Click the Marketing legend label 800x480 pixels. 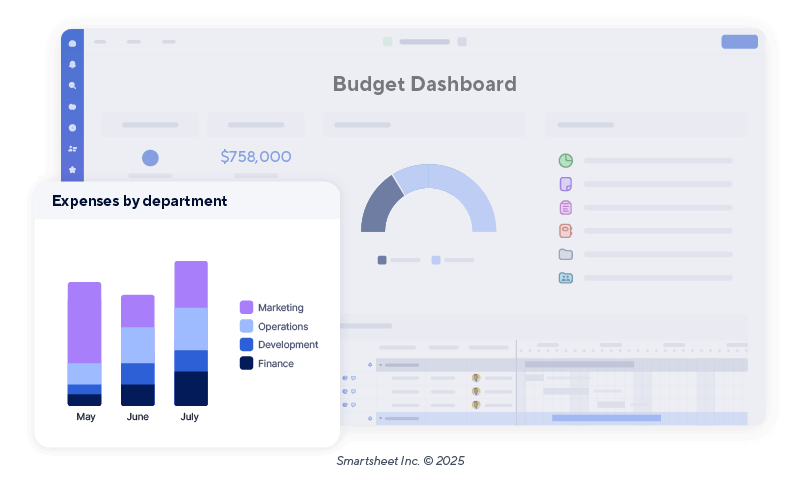[x=281, y=308]
